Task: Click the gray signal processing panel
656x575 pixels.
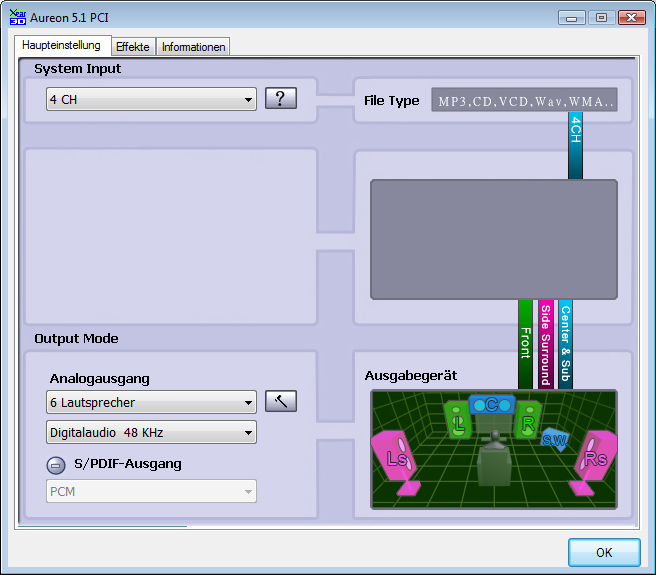Action: [494, 239]
